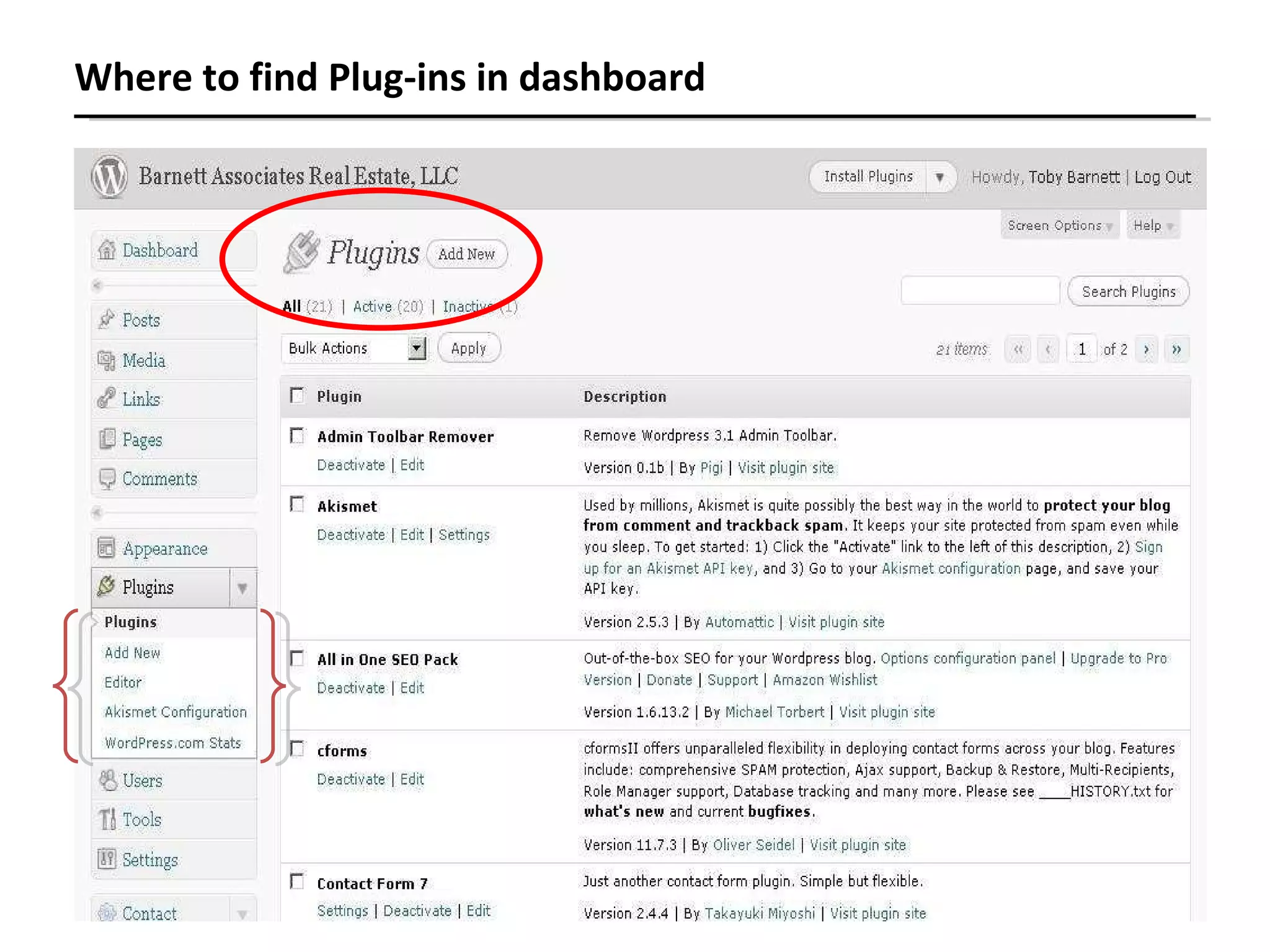Open Toby Barnett profile link
The width and height of the screenshot is (1270, 952).
click(x=1074, y=177)
